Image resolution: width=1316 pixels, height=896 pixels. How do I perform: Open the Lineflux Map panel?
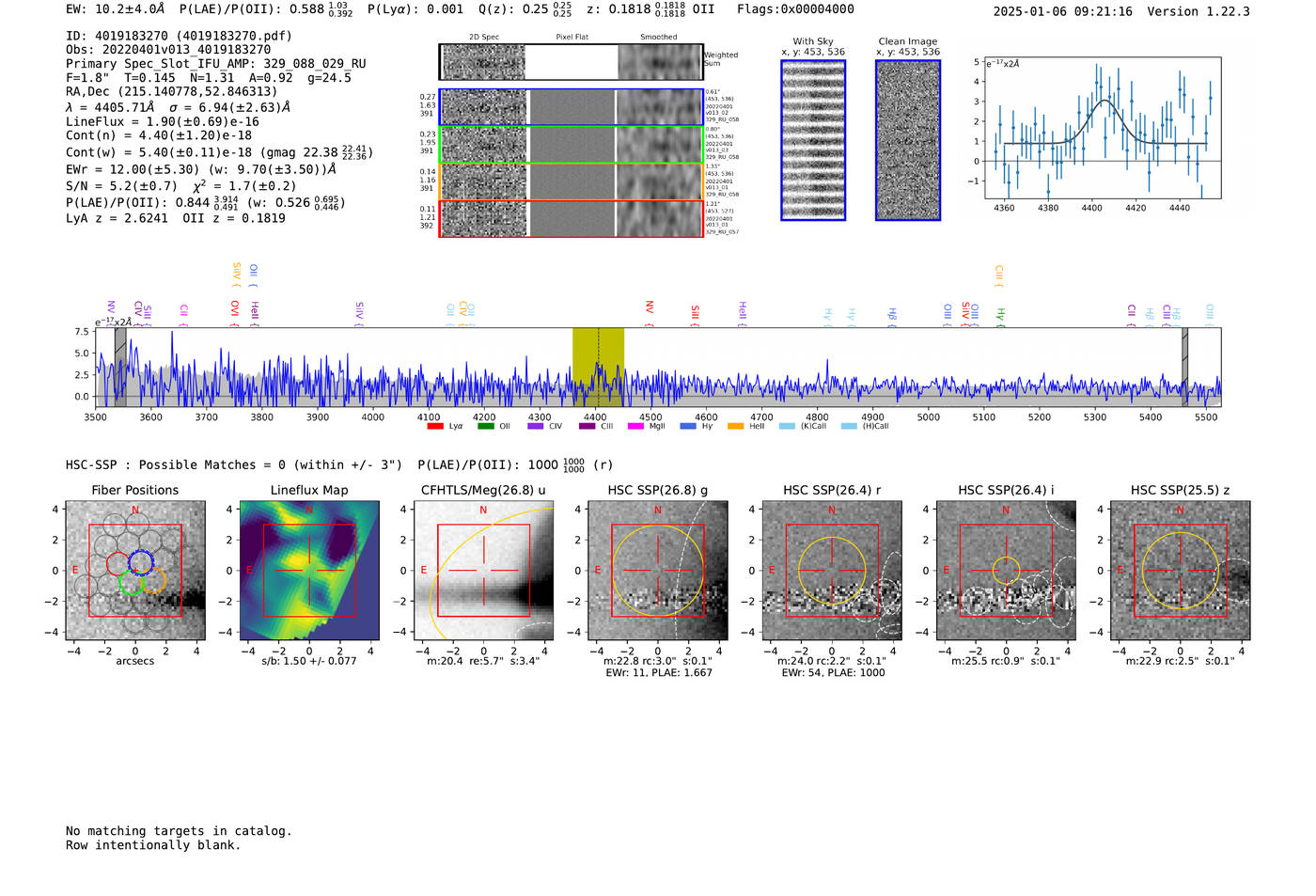coord(309,571)
